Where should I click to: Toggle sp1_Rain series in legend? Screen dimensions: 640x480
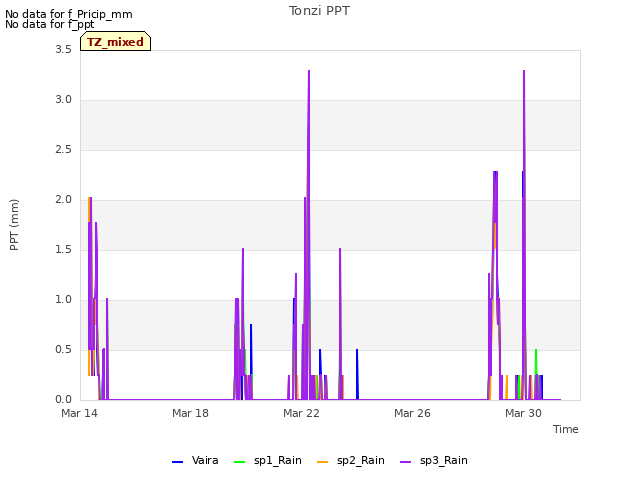(268, 461)
